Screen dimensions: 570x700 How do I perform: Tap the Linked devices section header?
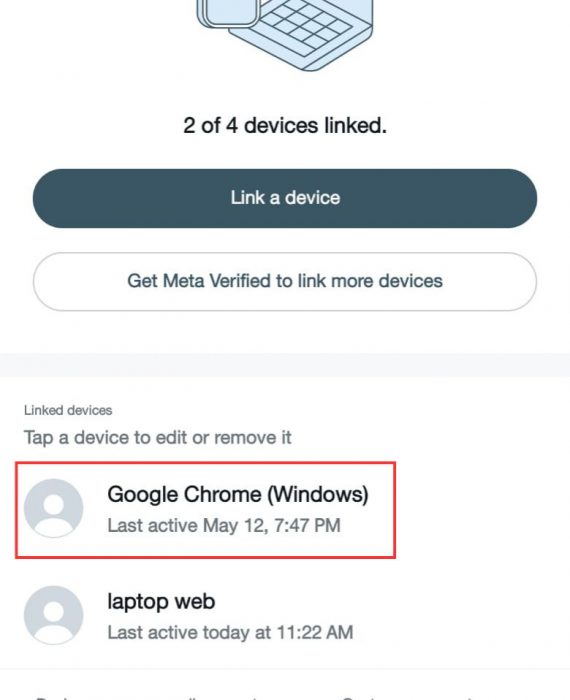[x=68, y=410]
